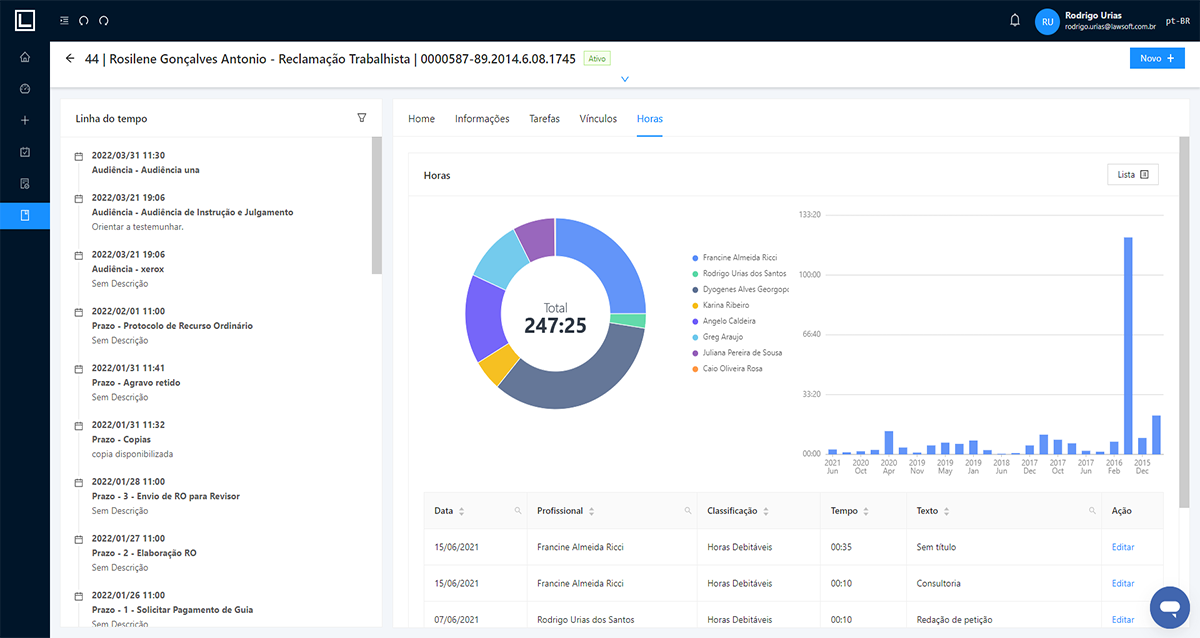The image size is (1200, 638).
Task: Toggle Dyogenes Alves legend entry
Action: pos(740,289)
